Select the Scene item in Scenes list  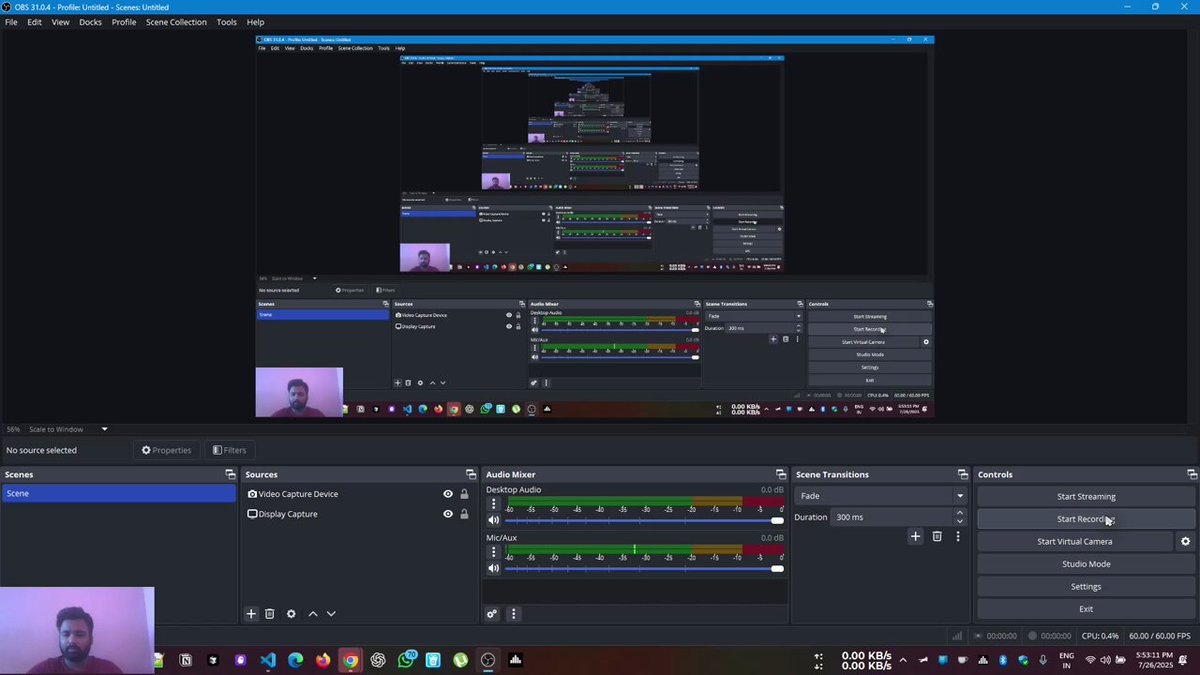point(119,494)
